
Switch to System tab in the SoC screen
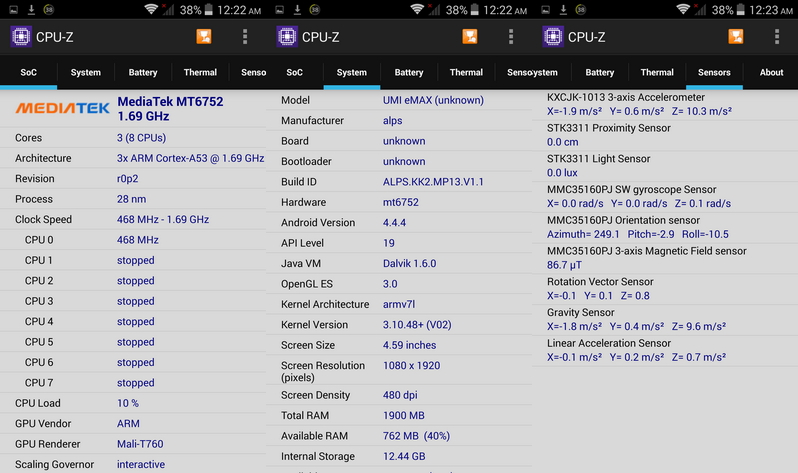[86, 72]
